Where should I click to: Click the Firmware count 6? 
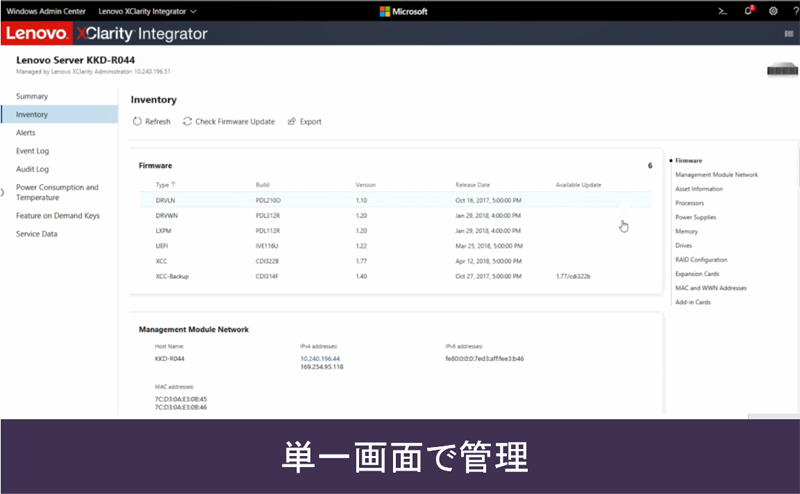650,165
